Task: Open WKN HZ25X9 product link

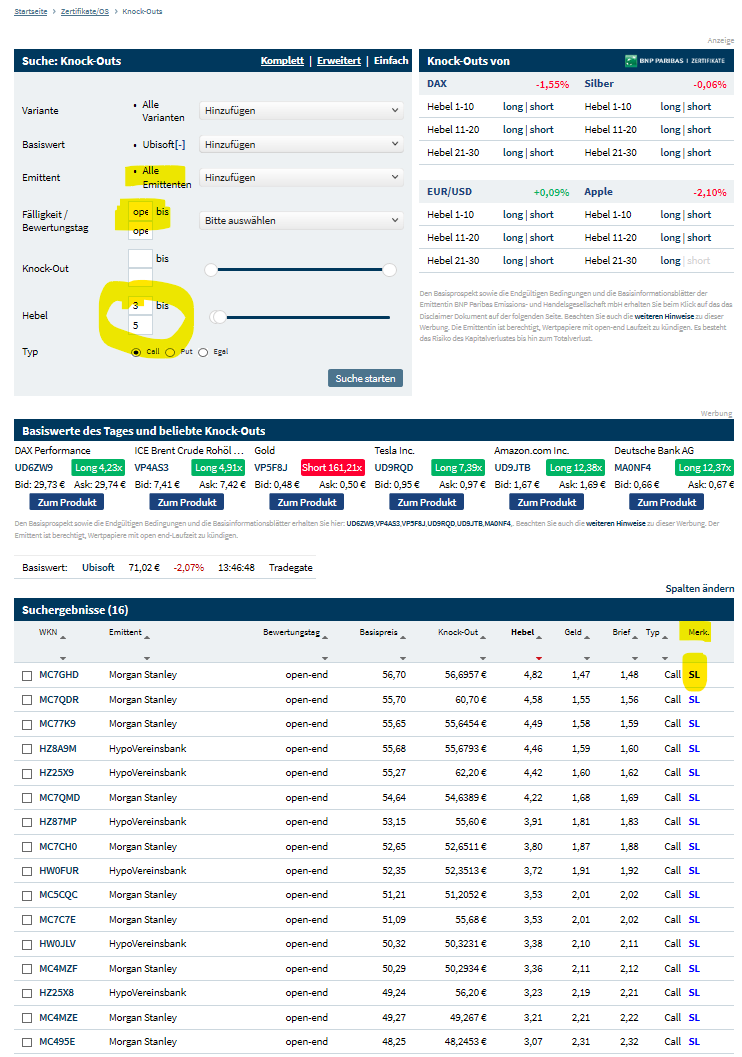Action: pyautogui.click(x=57, y=773)
